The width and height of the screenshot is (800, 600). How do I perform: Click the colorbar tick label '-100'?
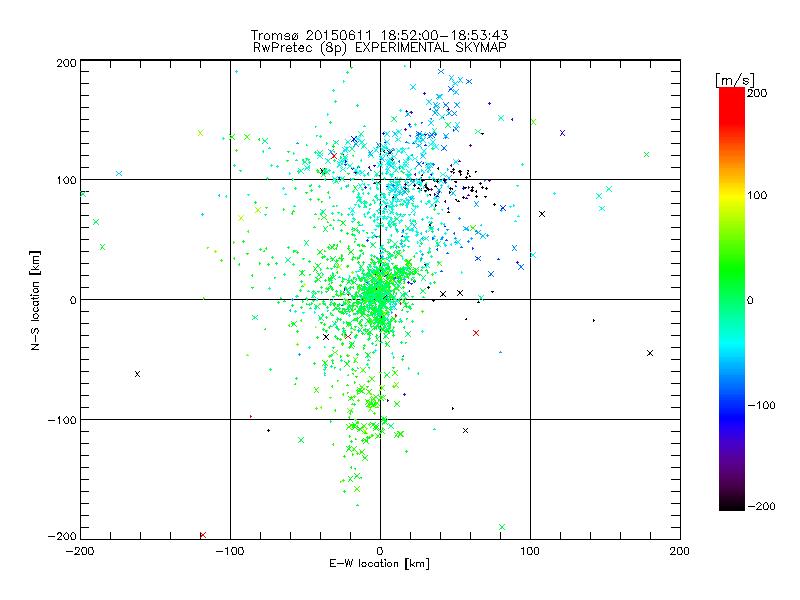[761, 405]
